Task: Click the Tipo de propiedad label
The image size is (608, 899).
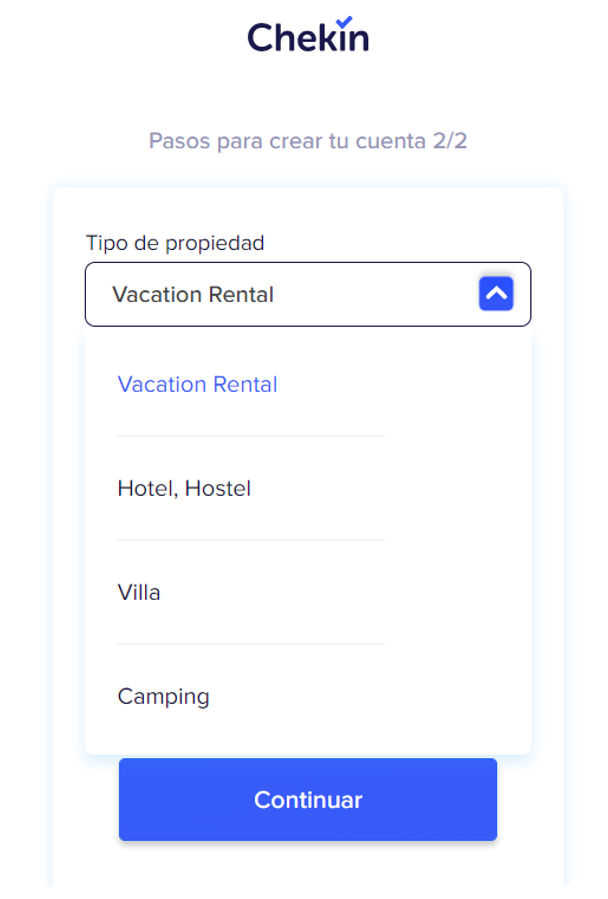Action: click(x=175, y=243)
